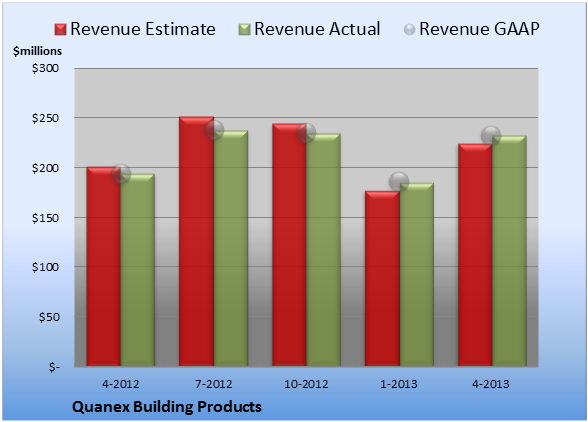Select the green actual bar for 4-2012
The width and height of the screenshot is (588, 422).
(x=138, y=270)
